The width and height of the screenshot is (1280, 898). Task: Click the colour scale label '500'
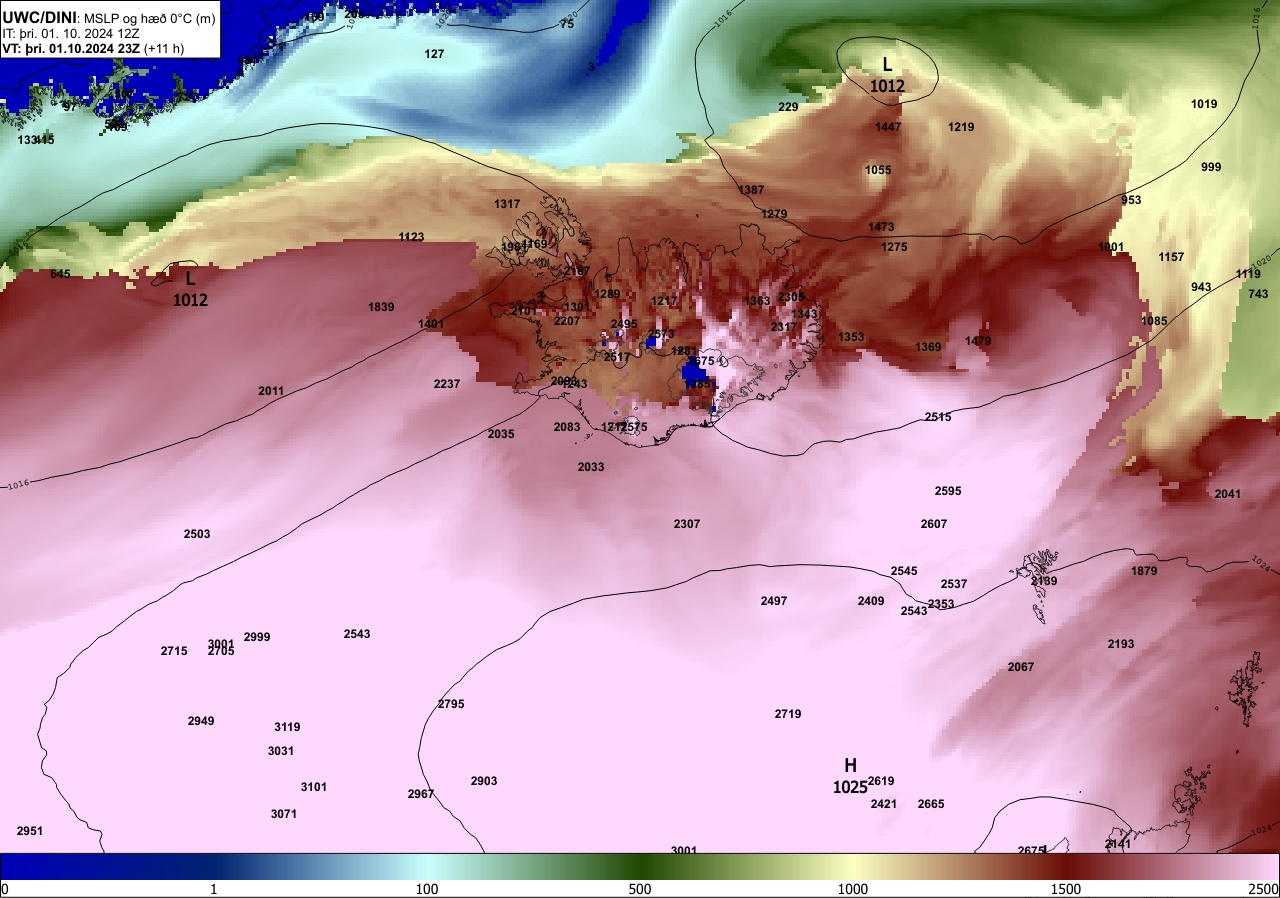tap(640, 889)
